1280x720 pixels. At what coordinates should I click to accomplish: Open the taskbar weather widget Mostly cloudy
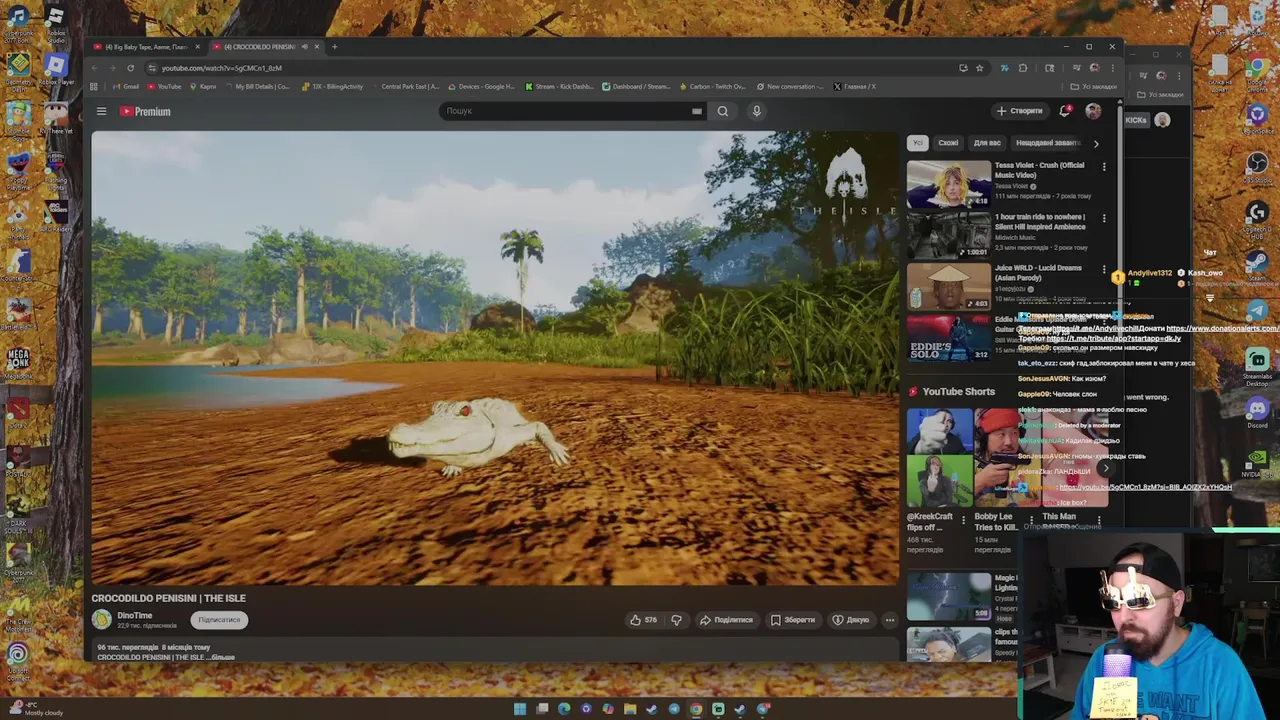click(35, 709)
